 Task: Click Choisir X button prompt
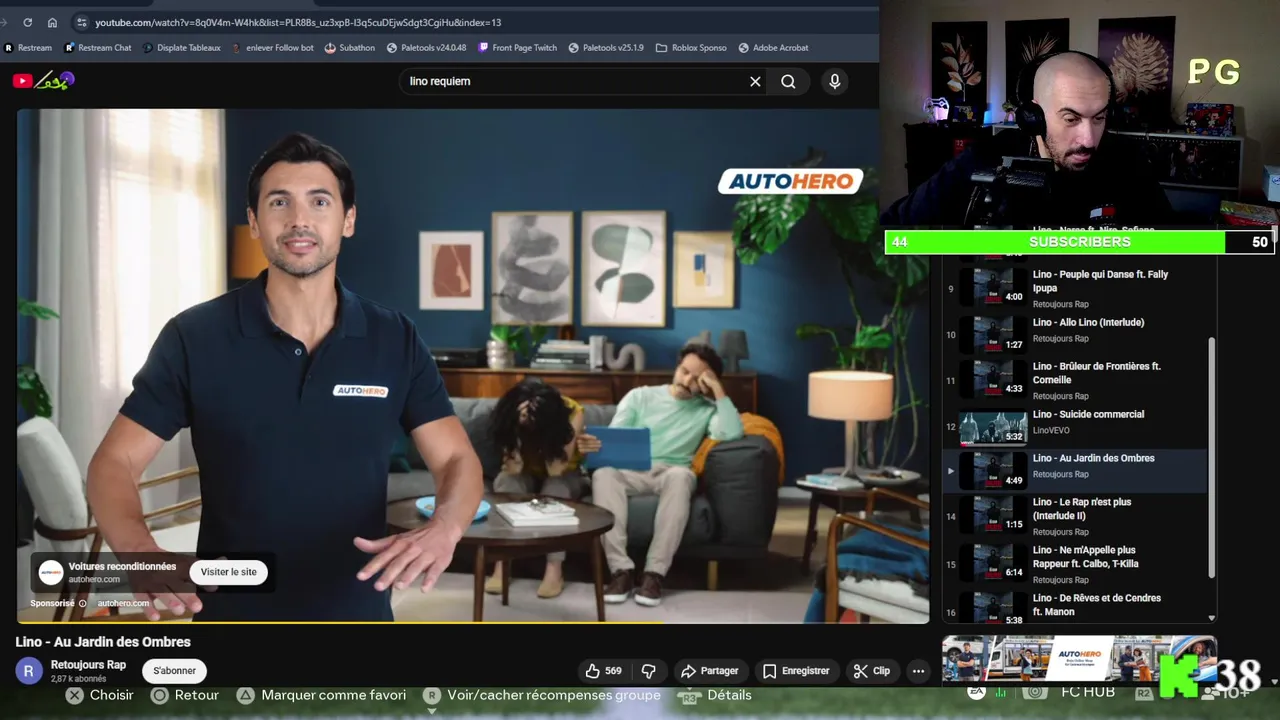coord(99,695)
